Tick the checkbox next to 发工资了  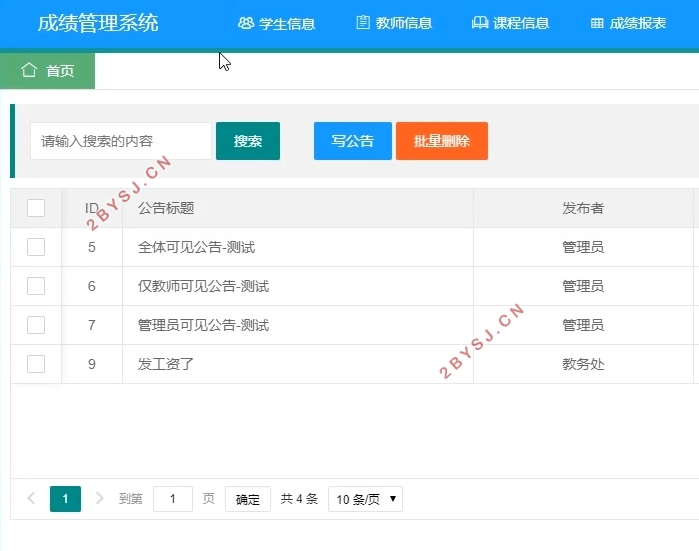click(x=36, y=364)
